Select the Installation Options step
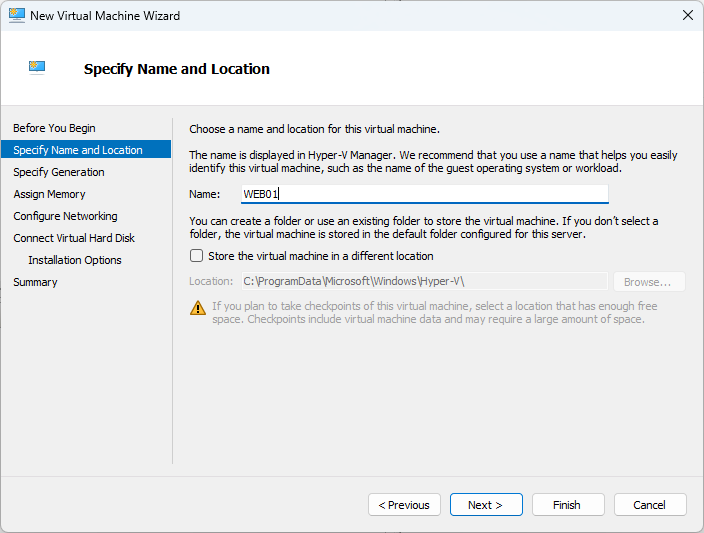This screenshot has width=704, height=533. 75,260
